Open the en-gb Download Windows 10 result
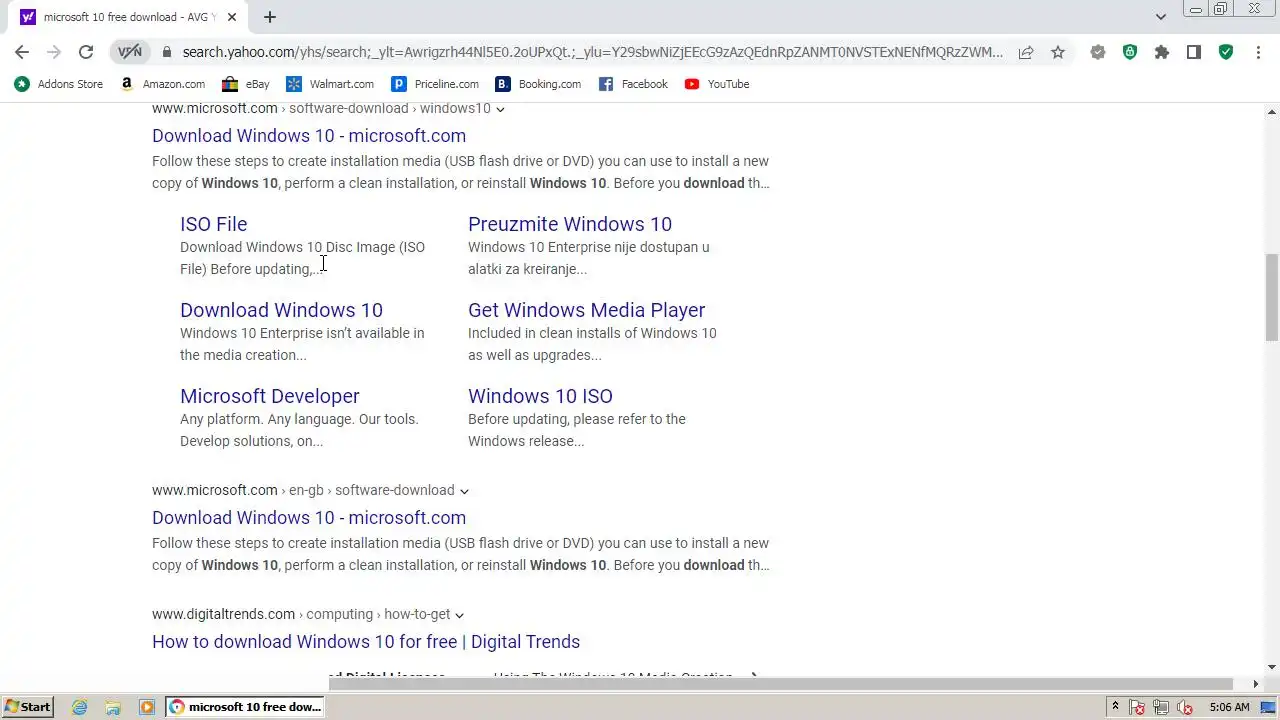 (309, 518)
